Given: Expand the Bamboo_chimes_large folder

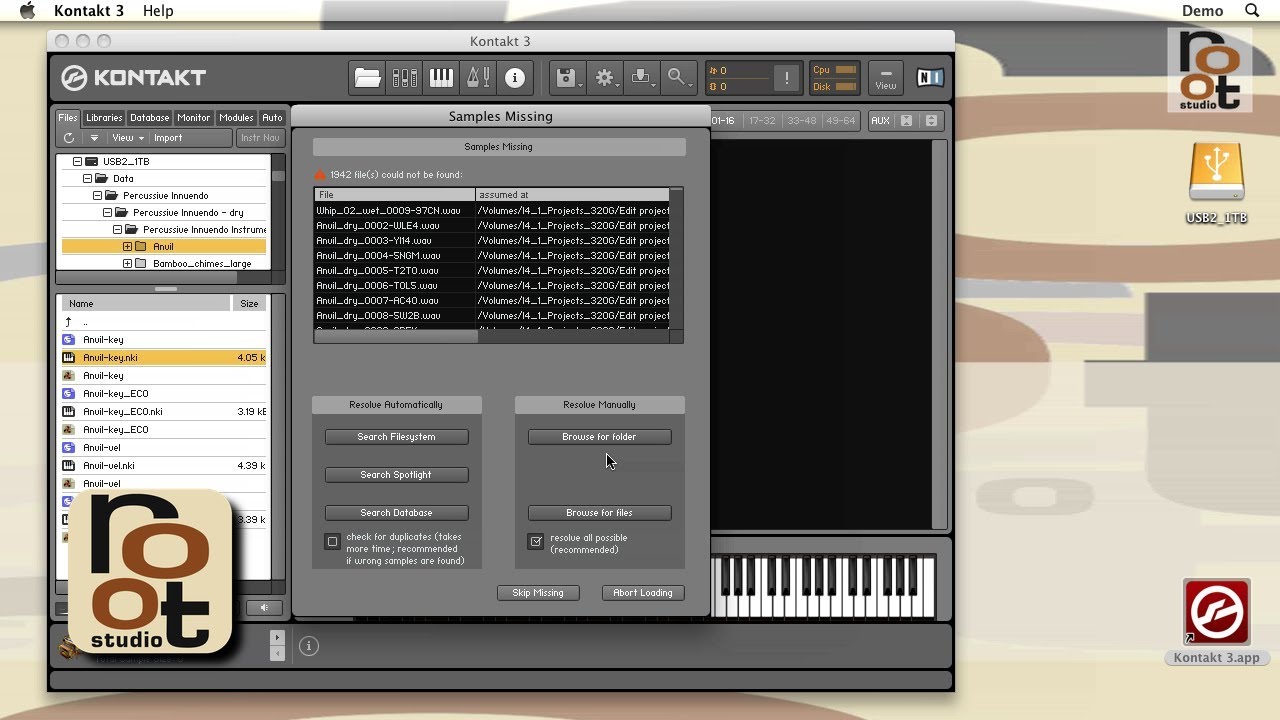Looking at the screenshot, I should coord(127,263).
